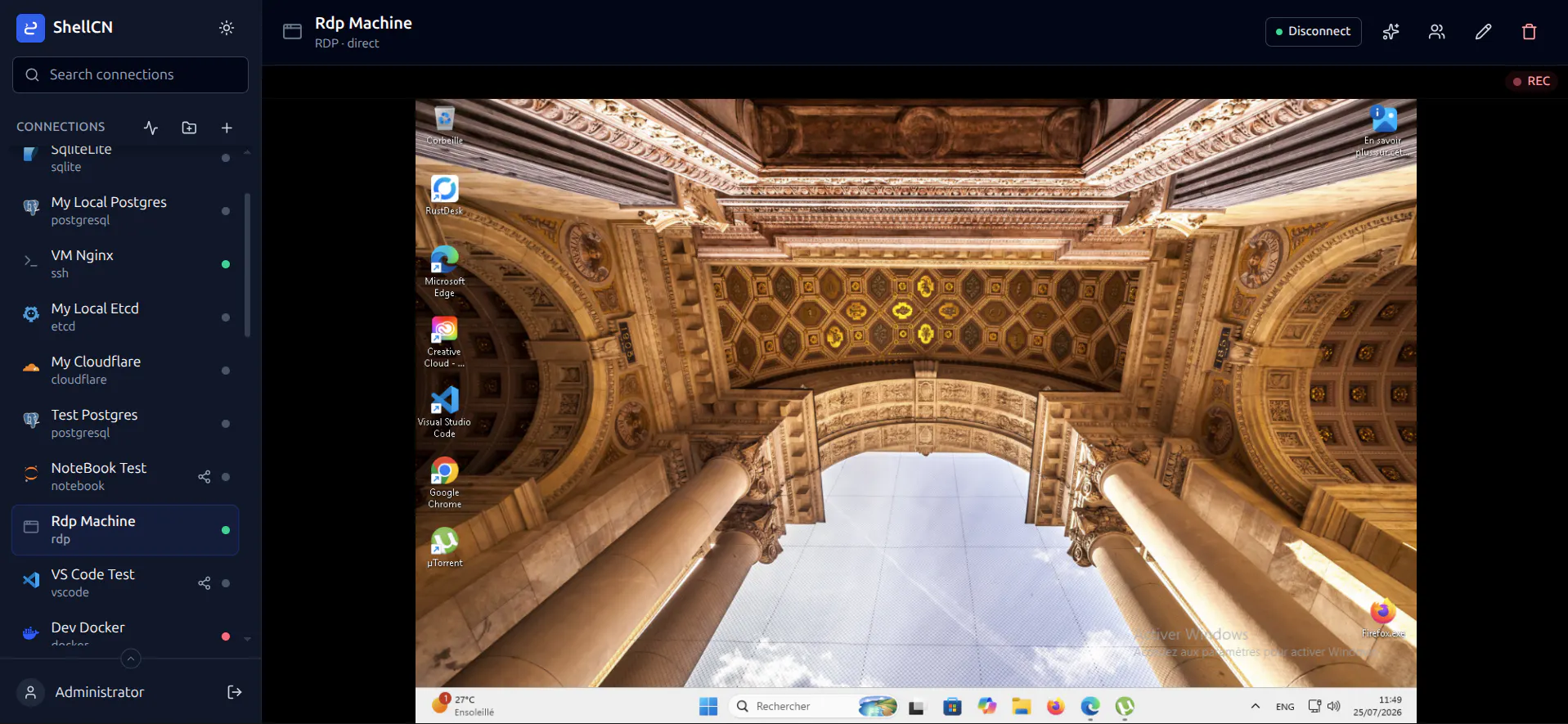
Task: Open the remote Windows Start menu
Action: click(x=708, y=706)
